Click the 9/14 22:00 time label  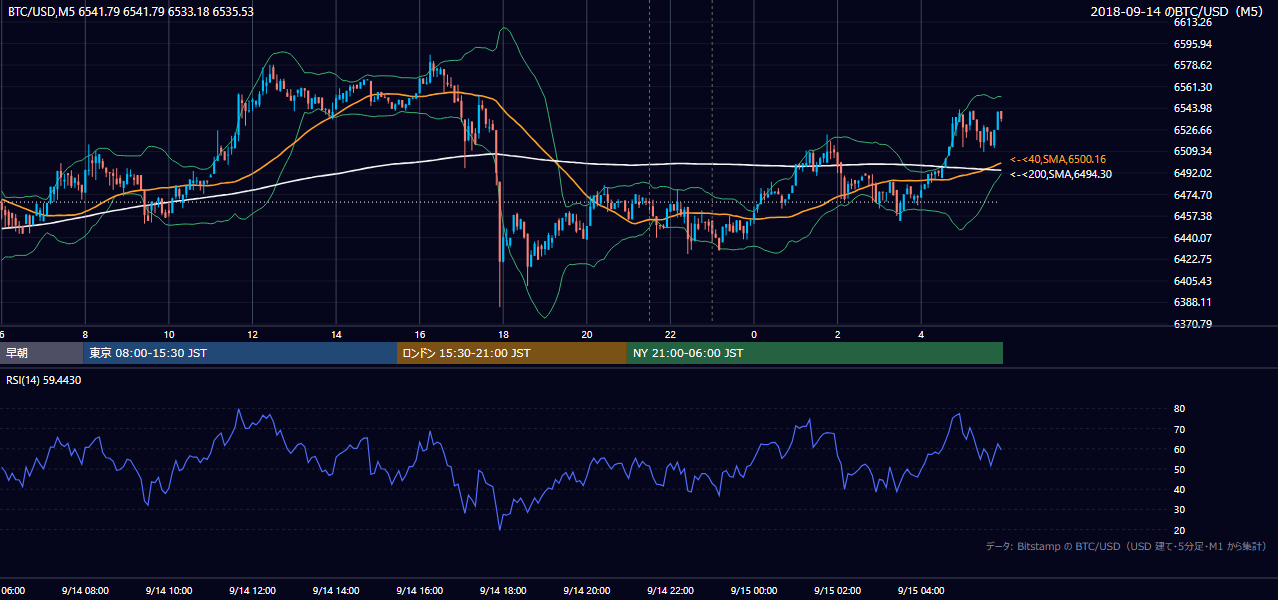pos(671,590)
